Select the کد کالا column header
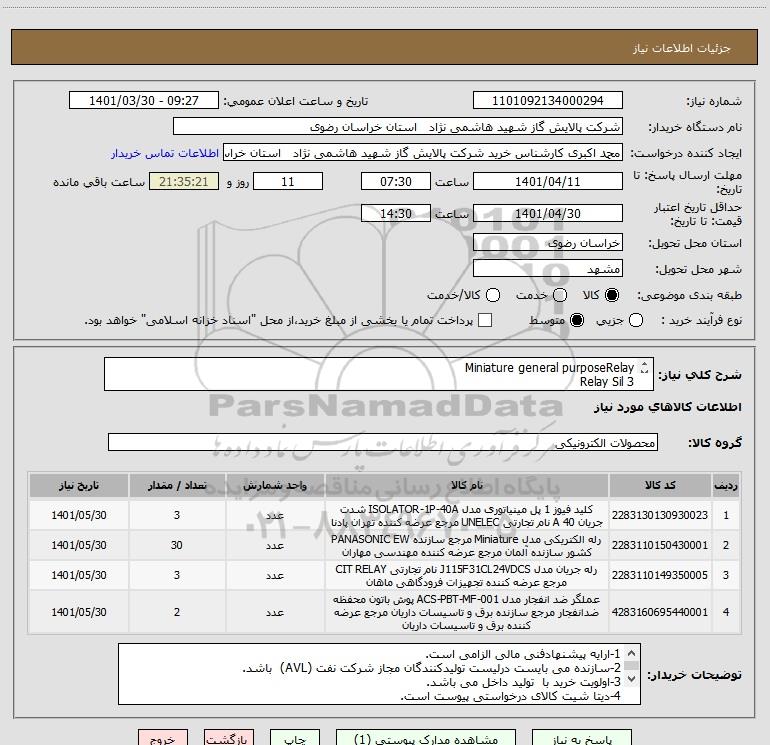Screen dimensions: 770x745 click(660, 486)
